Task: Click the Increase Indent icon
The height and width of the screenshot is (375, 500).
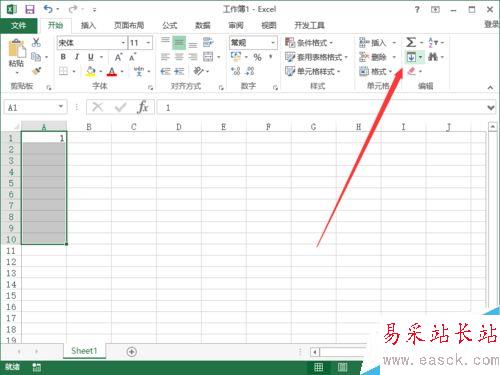Action: coord(179,71)
